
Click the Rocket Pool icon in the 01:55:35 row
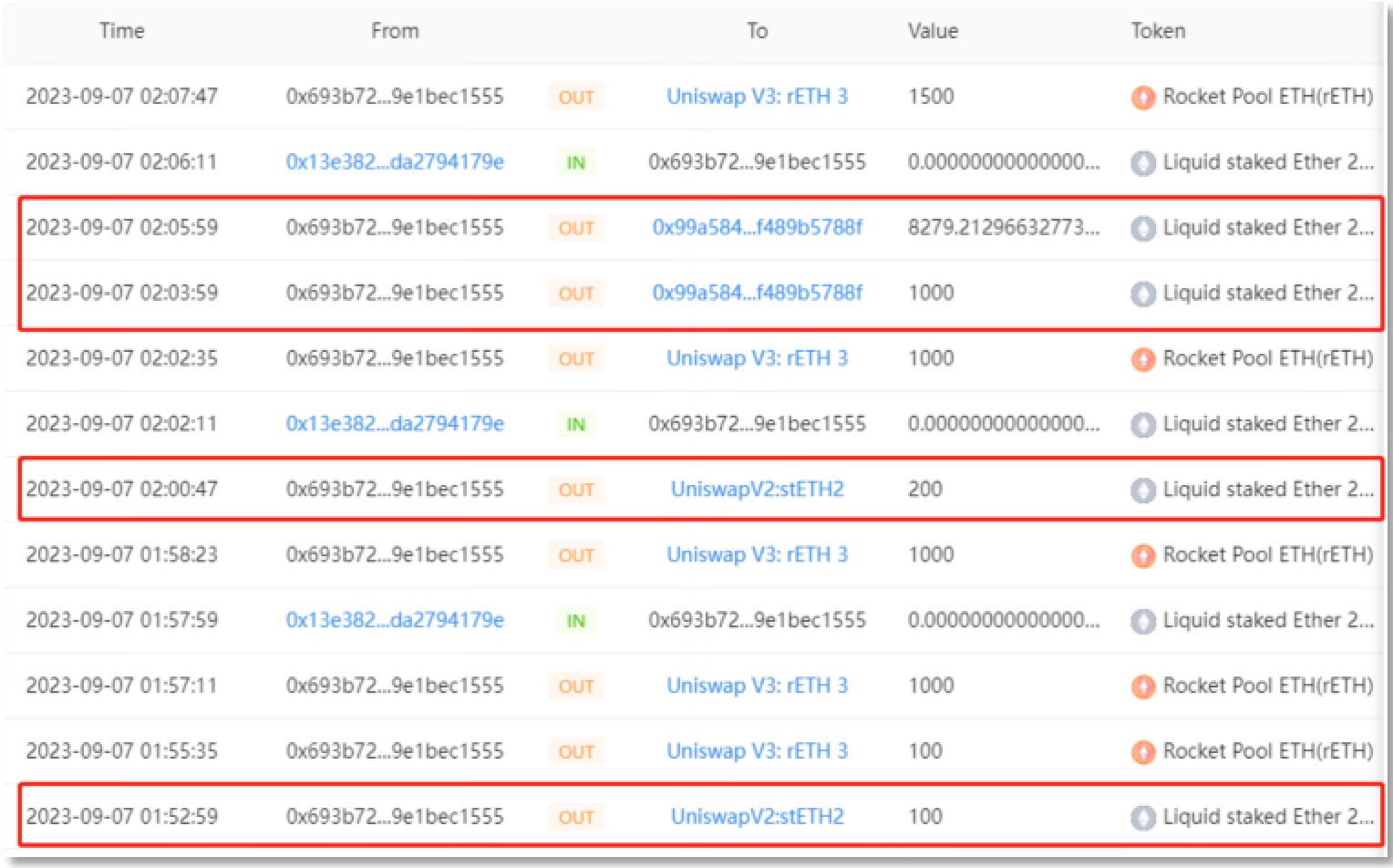[1143, 752]
